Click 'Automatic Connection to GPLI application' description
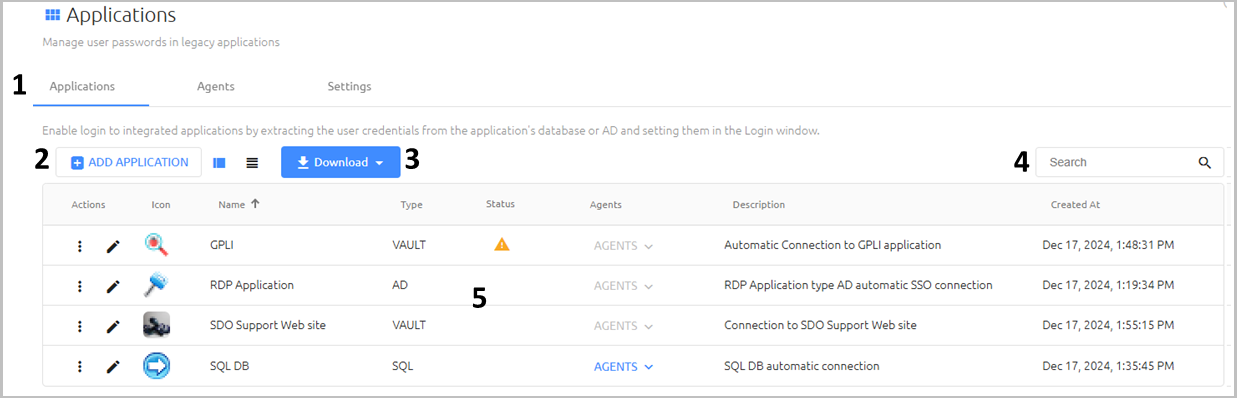1237x398 pixels. [832, 245]
